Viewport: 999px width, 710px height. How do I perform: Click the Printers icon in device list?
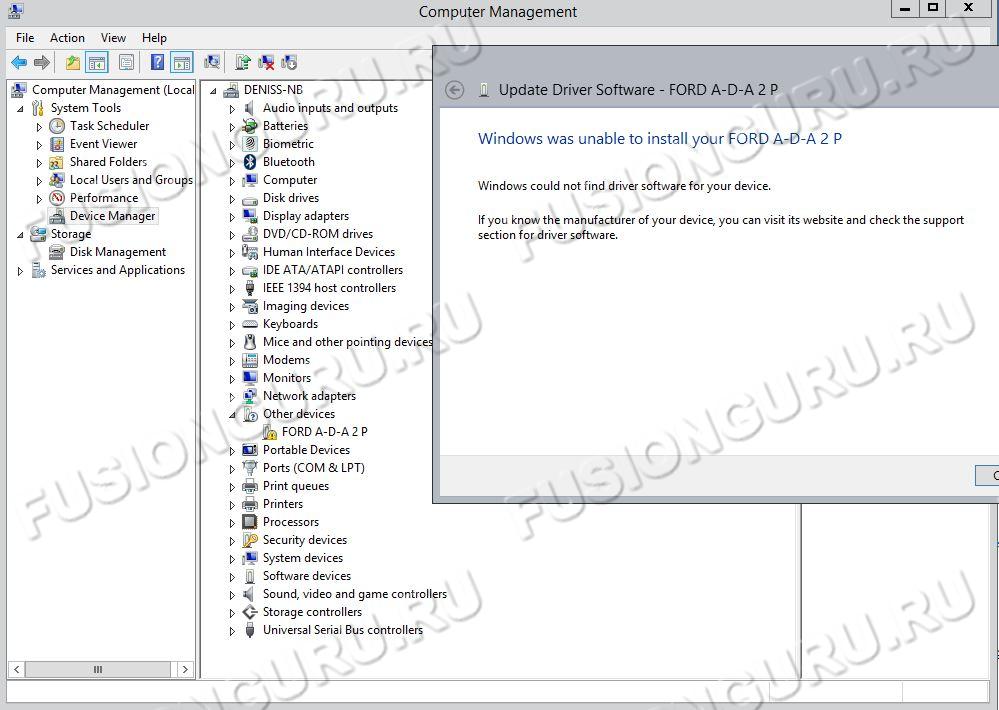(250, 504)
